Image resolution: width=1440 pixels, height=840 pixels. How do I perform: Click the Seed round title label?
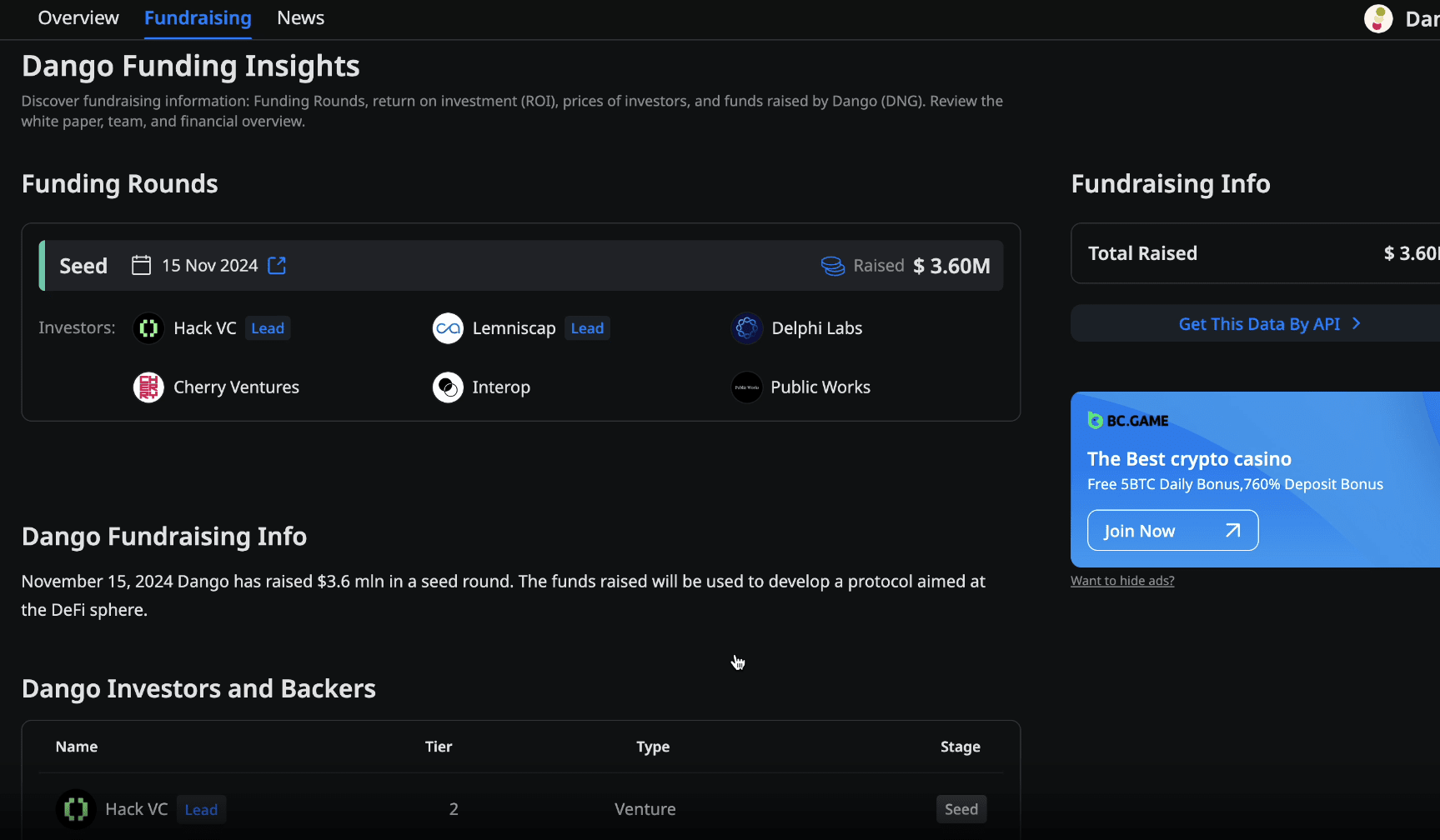(83, 266)
